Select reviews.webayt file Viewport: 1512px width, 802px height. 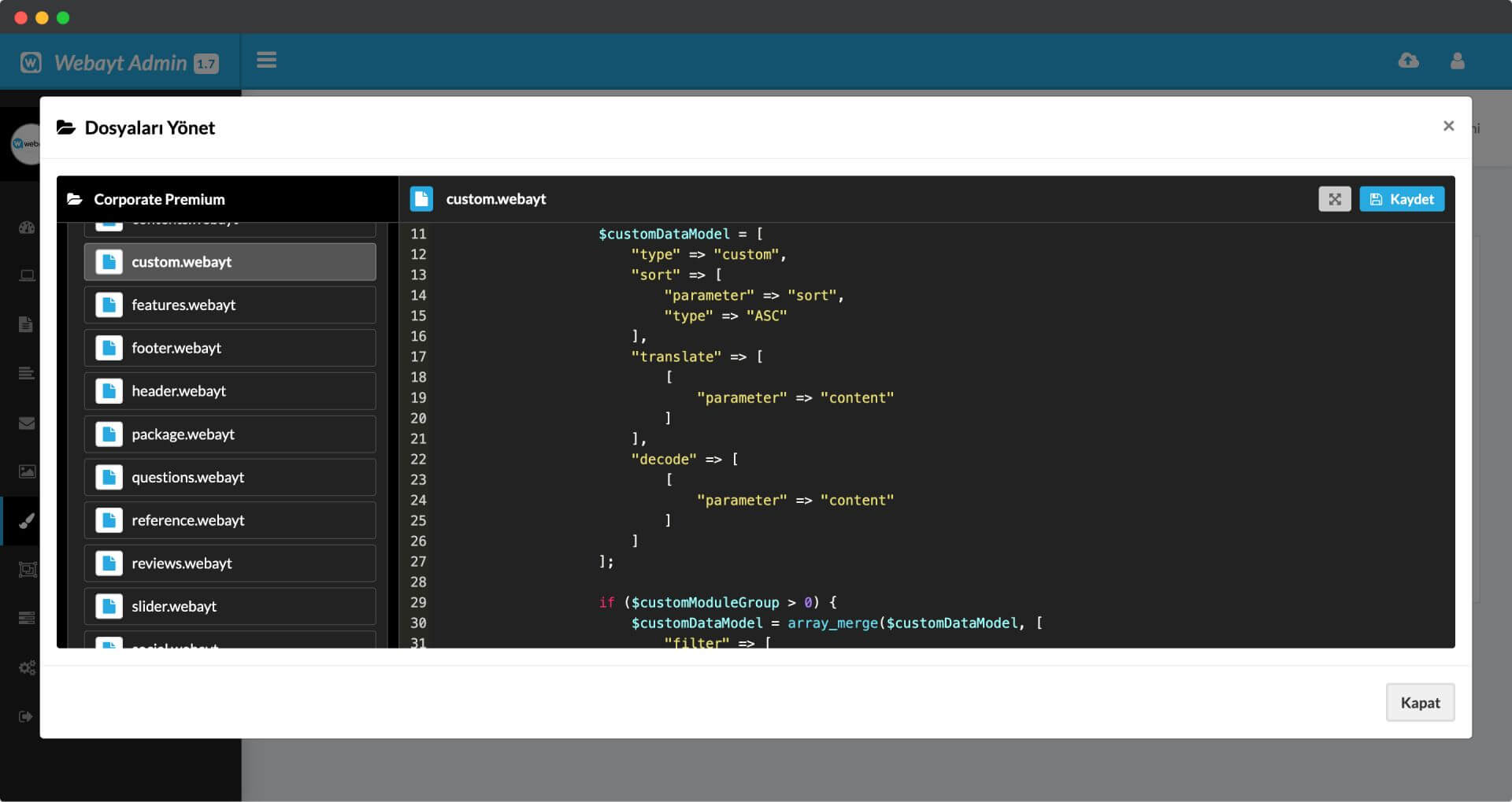(x=229, y=564)
